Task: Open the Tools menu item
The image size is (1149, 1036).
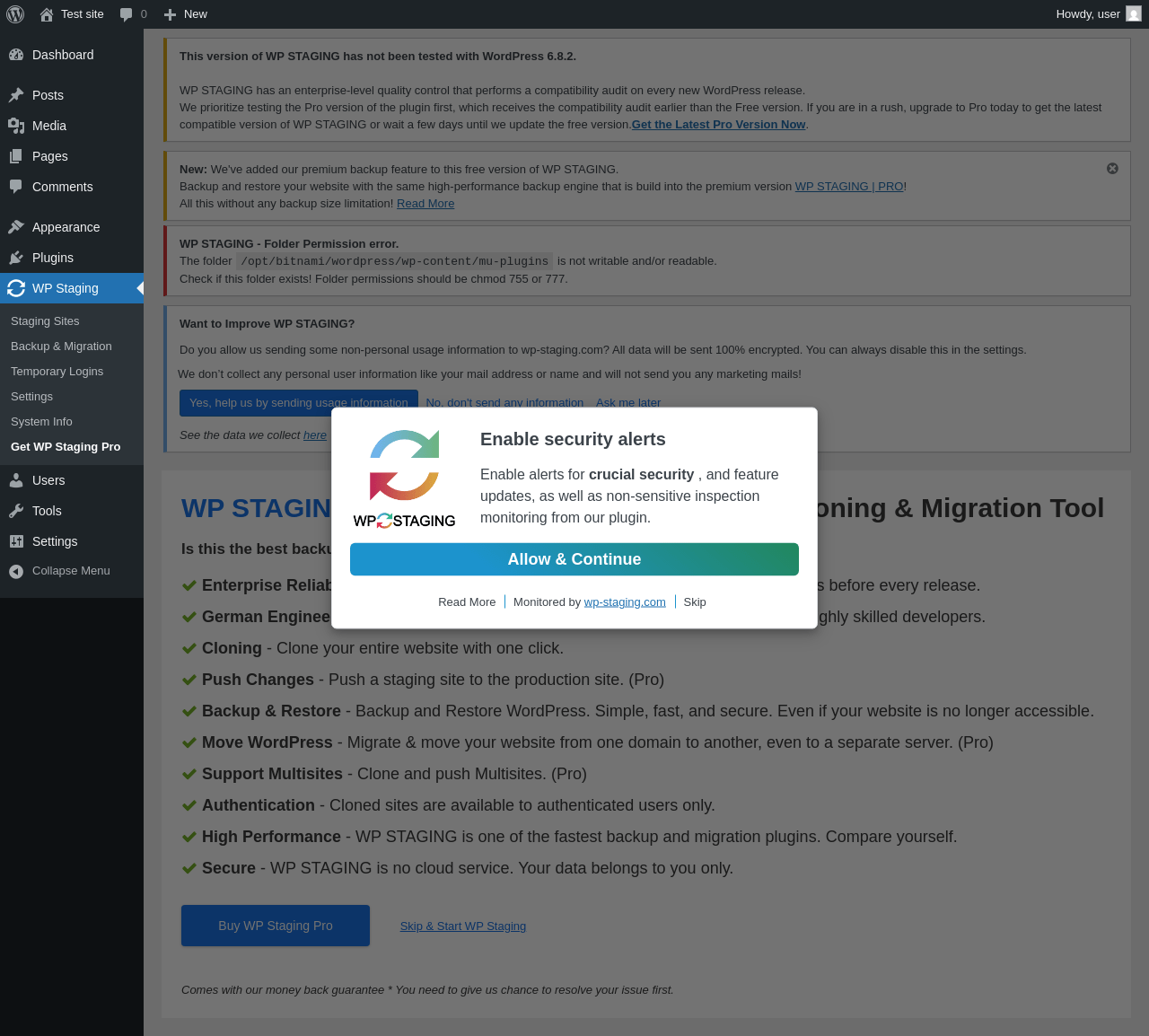Action: tap(72, 511)
